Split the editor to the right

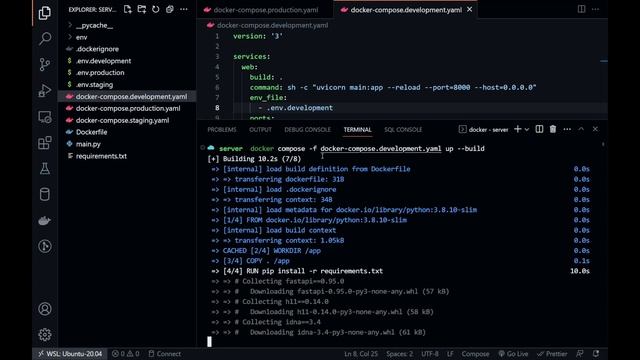pos(581,9)
